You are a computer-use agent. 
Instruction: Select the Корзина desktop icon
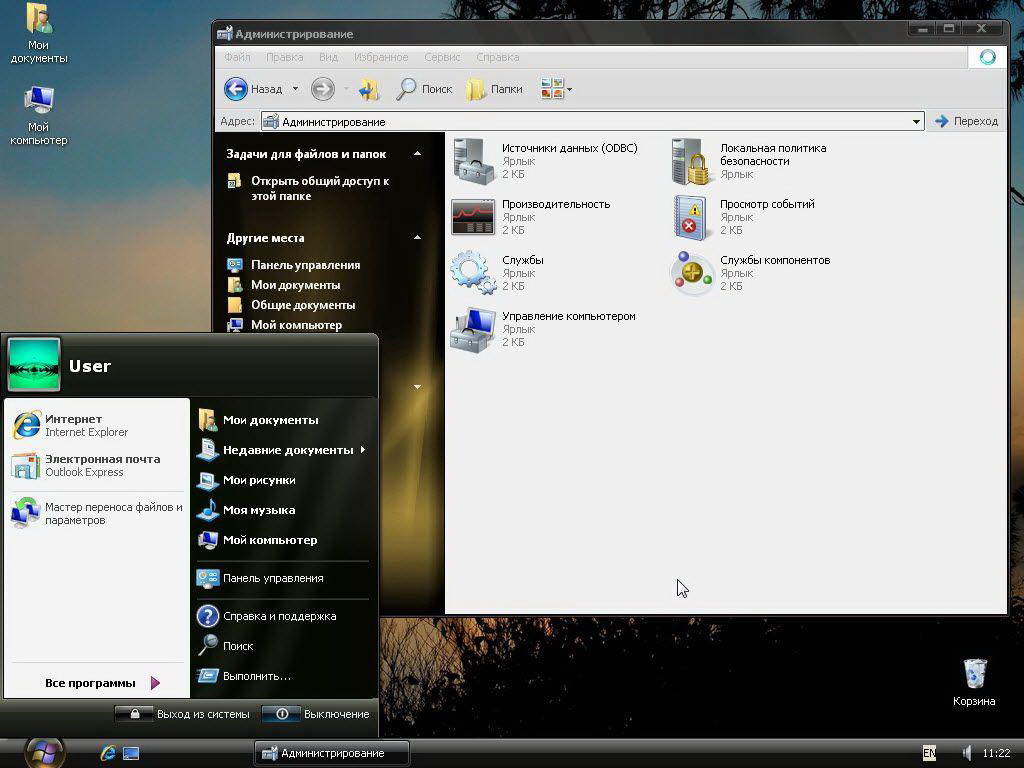[974, 682]
